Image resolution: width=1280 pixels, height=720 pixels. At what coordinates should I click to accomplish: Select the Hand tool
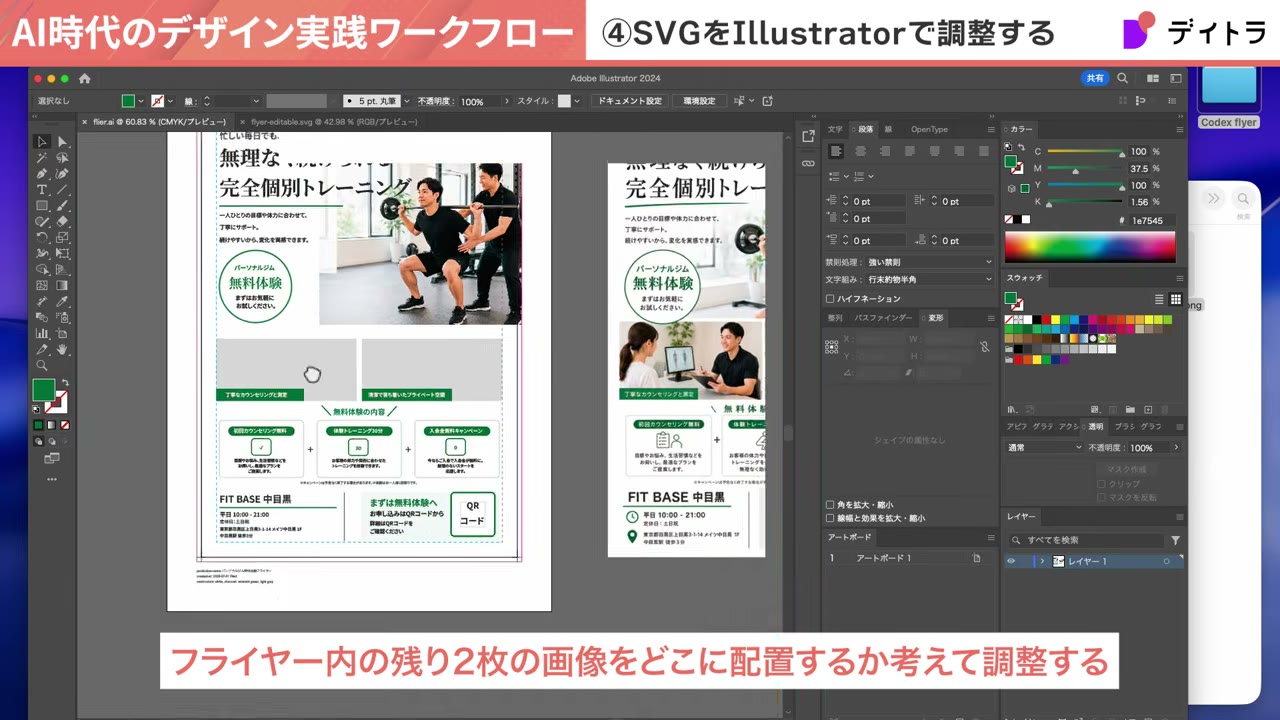(x=62, y=349)
